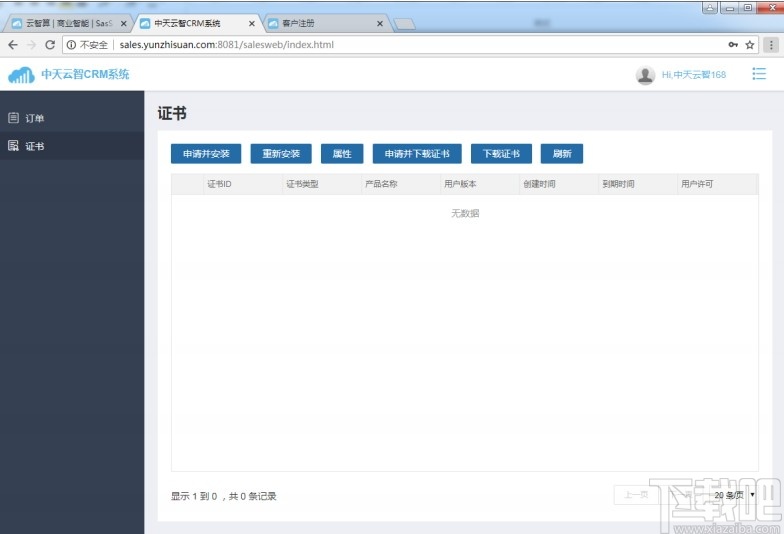Click the 证书 sidebar icon
The width and height of the screenshot is (784, 534).
(14, 146)
